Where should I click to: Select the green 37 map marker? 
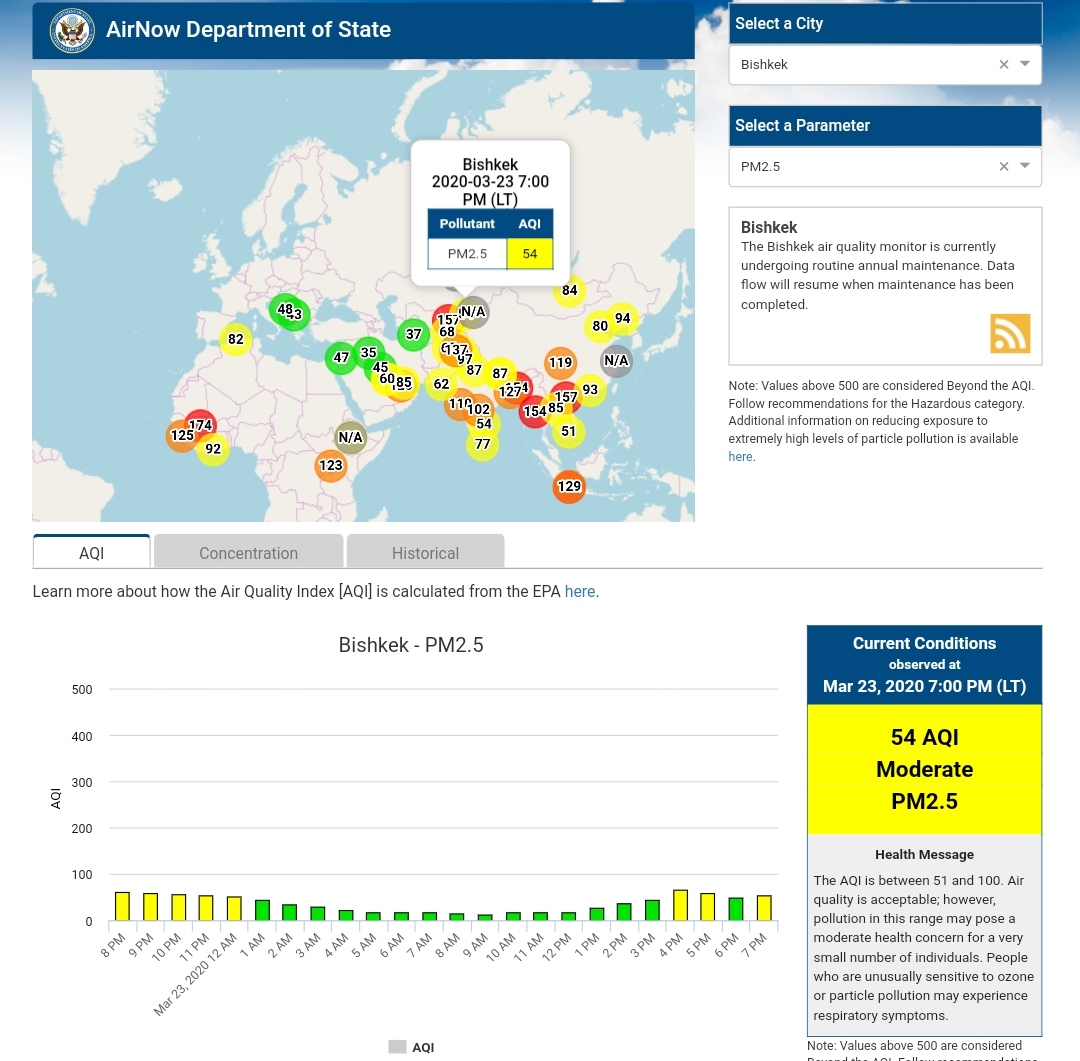click(413, 334)
